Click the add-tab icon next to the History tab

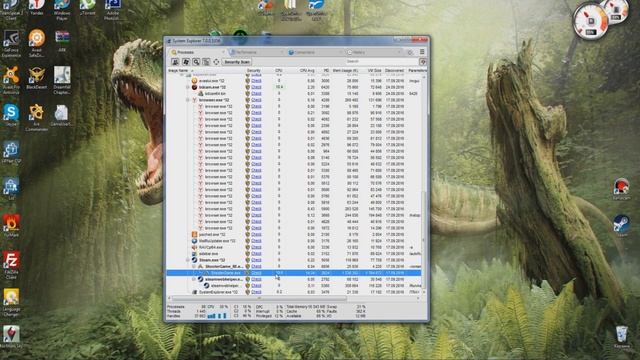[x=410, y=52]
